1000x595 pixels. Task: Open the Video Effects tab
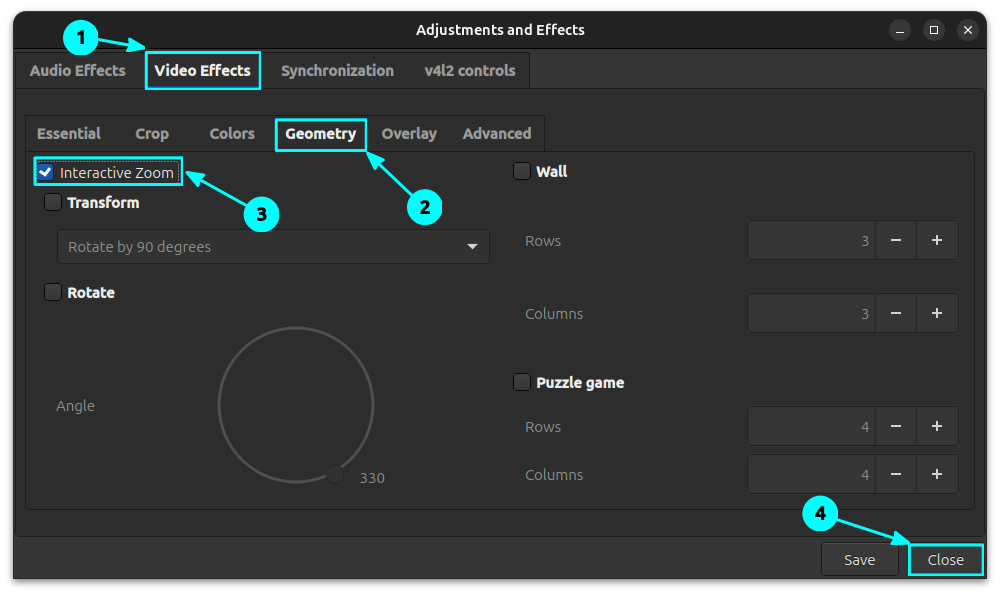[x=203, y=70]
